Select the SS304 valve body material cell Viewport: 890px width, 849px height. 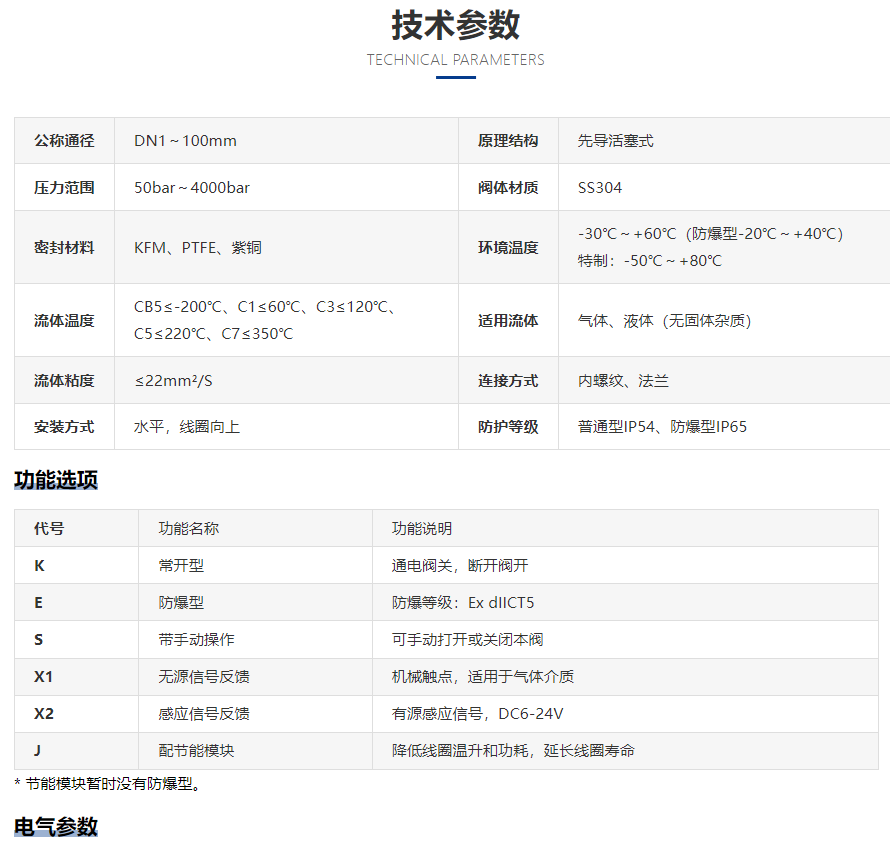[x=600, y=188]
